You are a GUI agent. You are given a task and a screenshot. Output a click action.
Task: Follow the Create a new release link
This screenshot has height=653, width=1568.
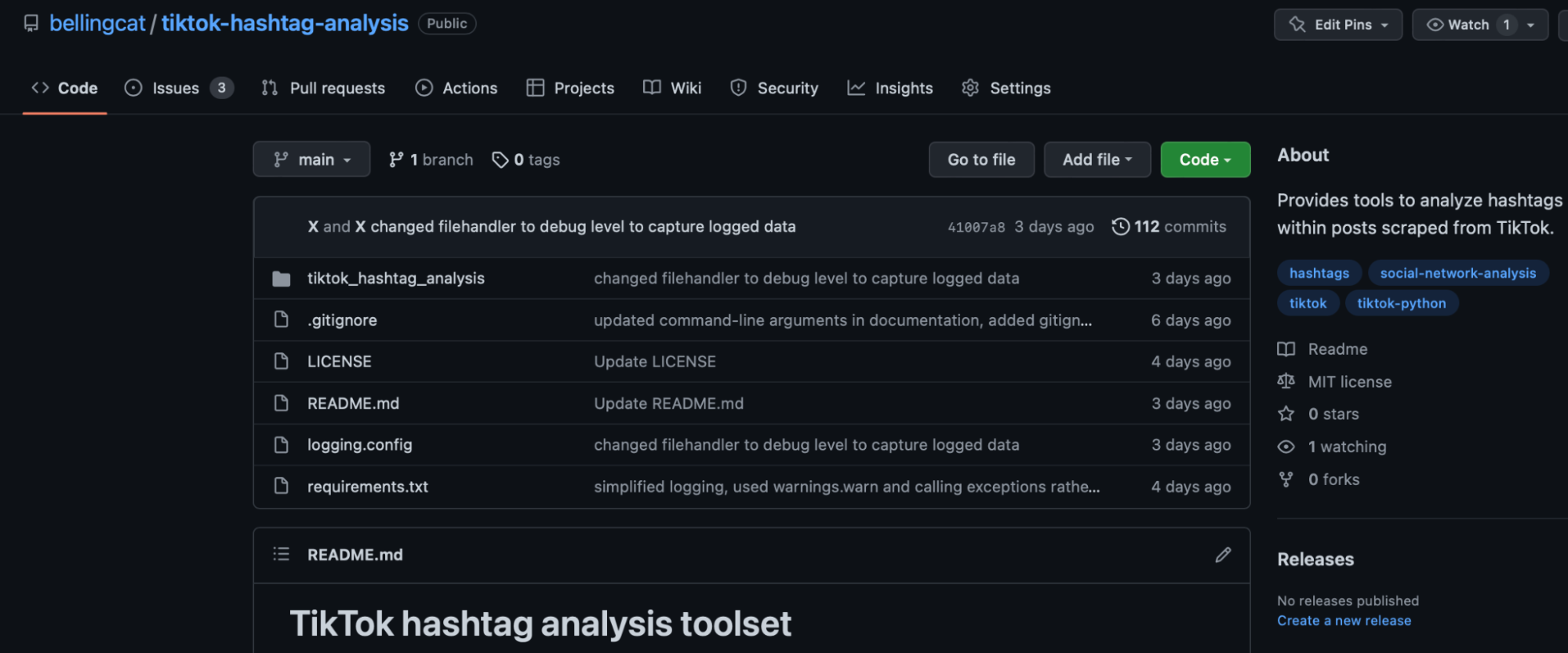coord(1344,621)
